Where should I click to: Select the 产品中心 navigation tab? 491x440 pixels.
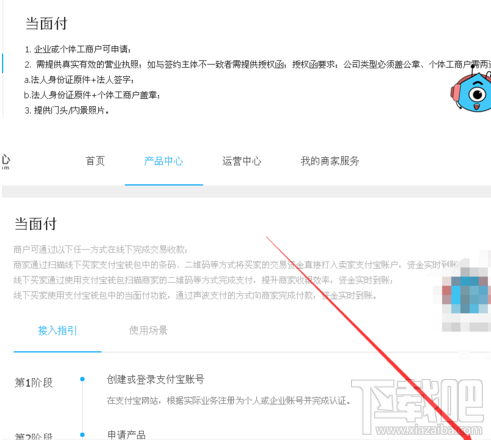[164, 161]
